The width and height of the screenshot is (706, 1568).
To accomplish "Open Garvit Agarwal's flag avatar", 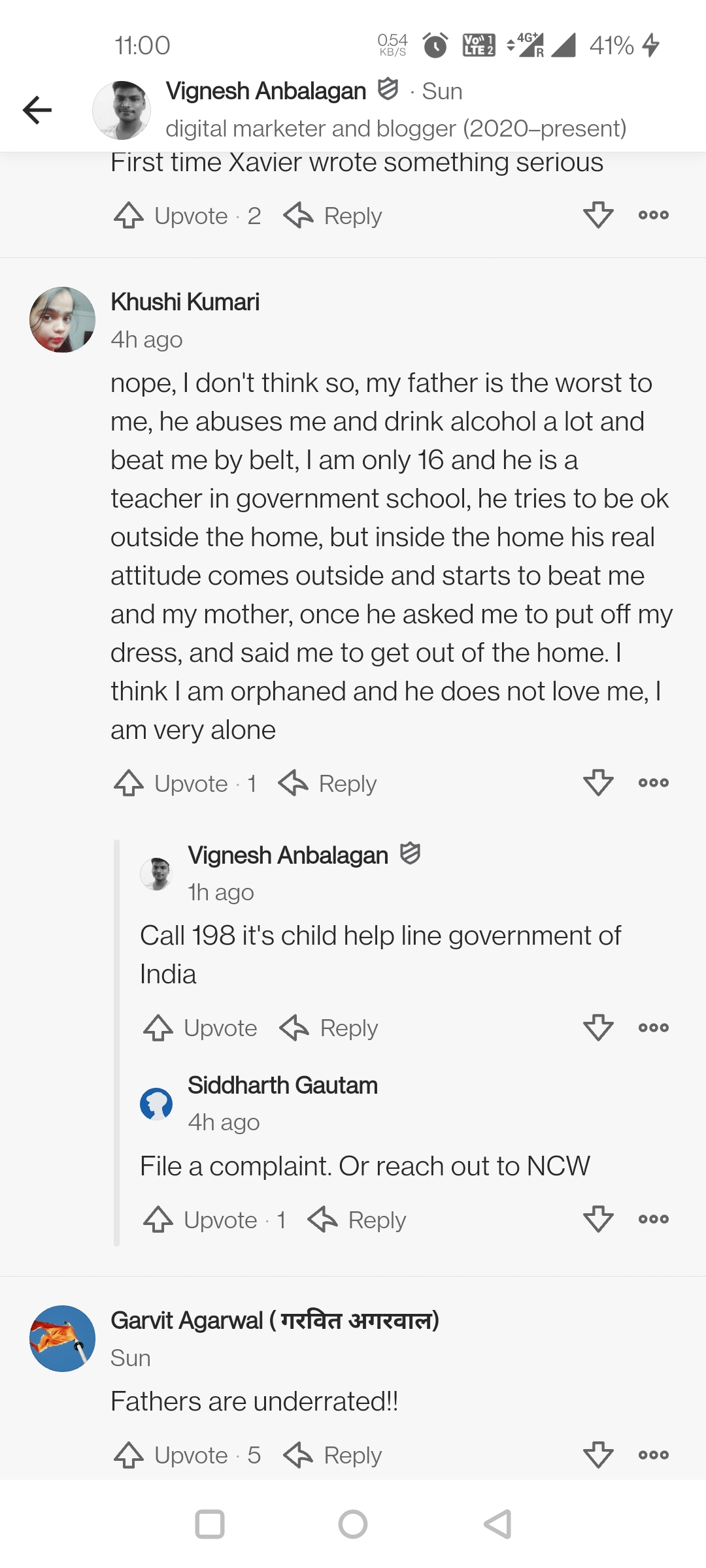I will tap(62, 1339).
